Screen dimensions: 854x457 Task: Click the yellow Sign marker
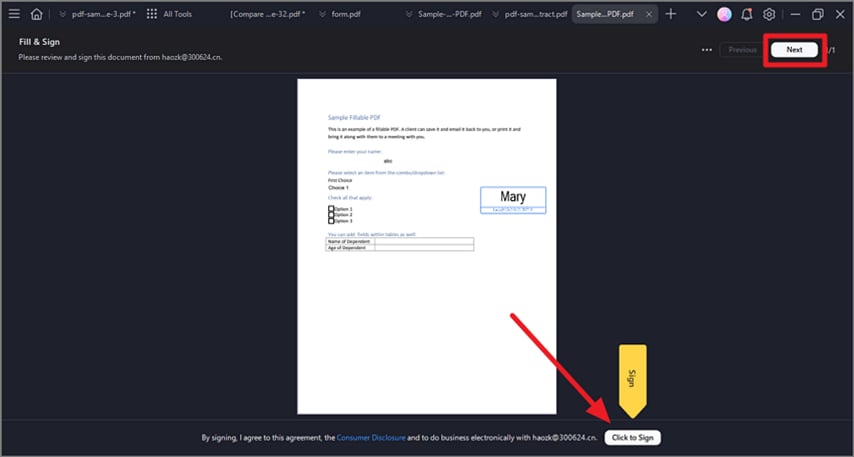(x=632, y=381)
